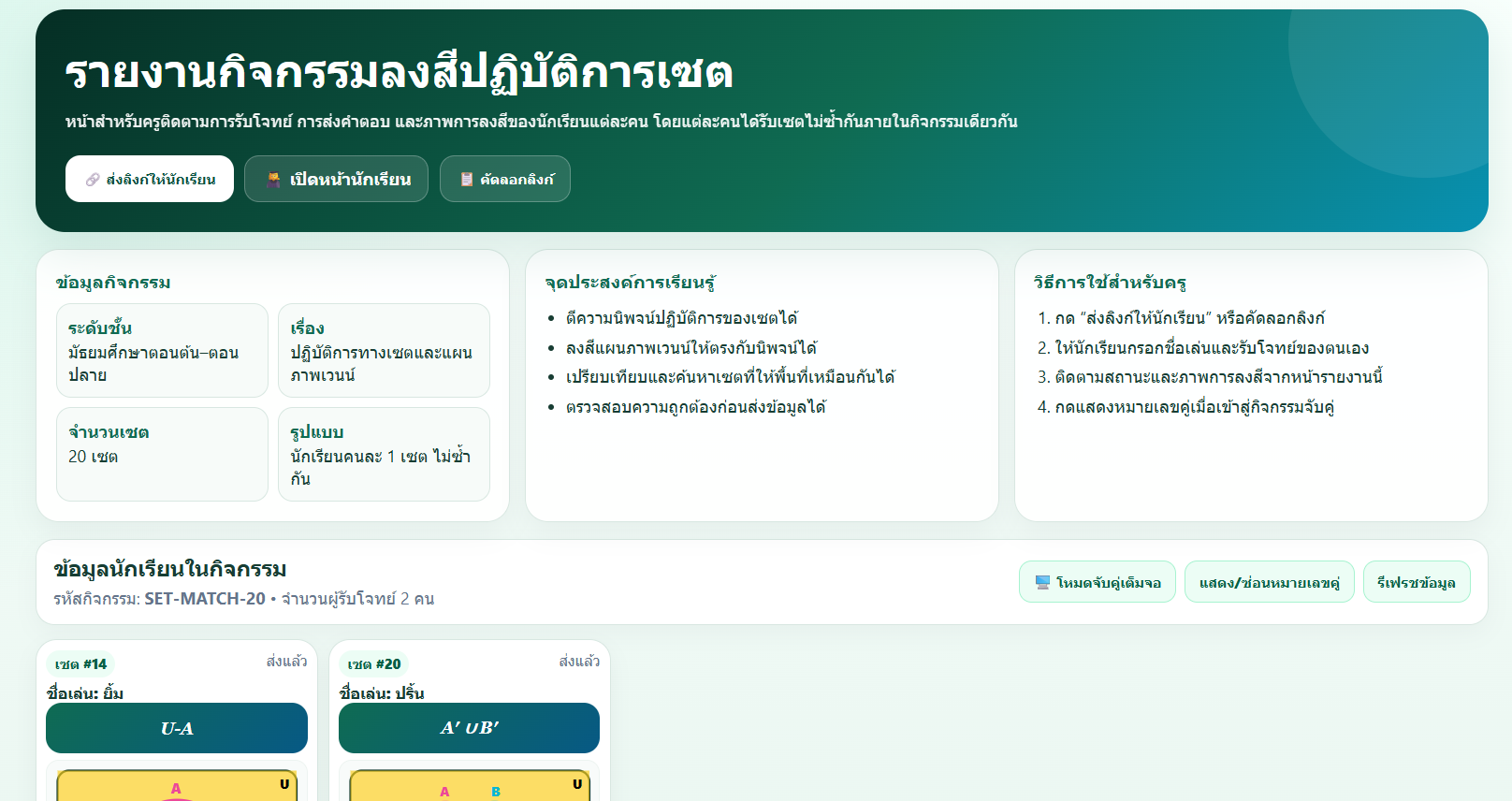The image size is (1512, 801).
Task: Click teacher instruction step 1
Action: [x=1181, y=318]
